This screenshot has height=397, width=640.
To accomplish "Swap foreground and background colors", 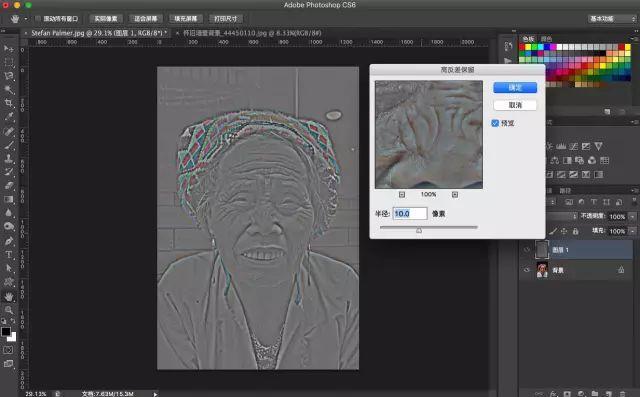I will click(x=13, y=321).
